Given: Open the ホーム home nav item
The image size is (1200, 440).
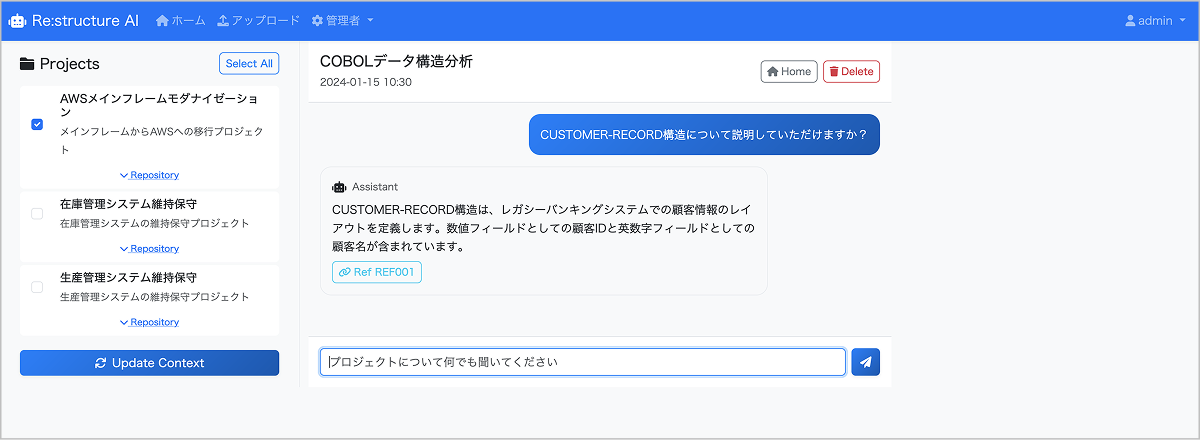Looking at the screenshot, I should [x=181, y=20].
